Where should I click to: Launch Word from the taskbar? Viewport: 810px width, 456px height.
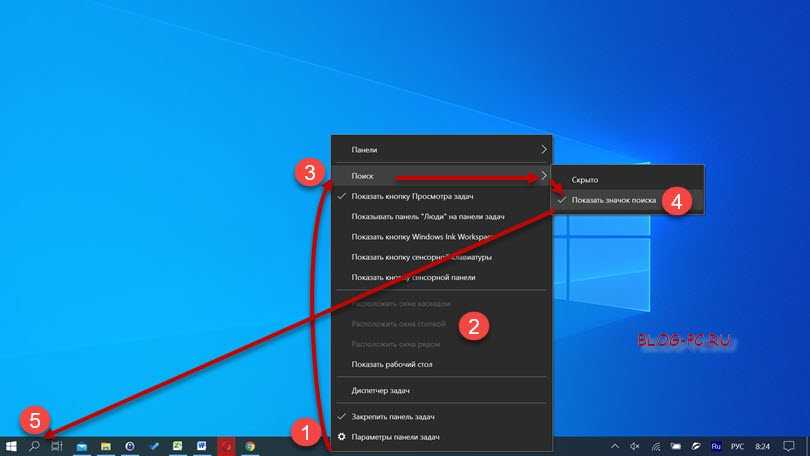[x=202, y=446]
